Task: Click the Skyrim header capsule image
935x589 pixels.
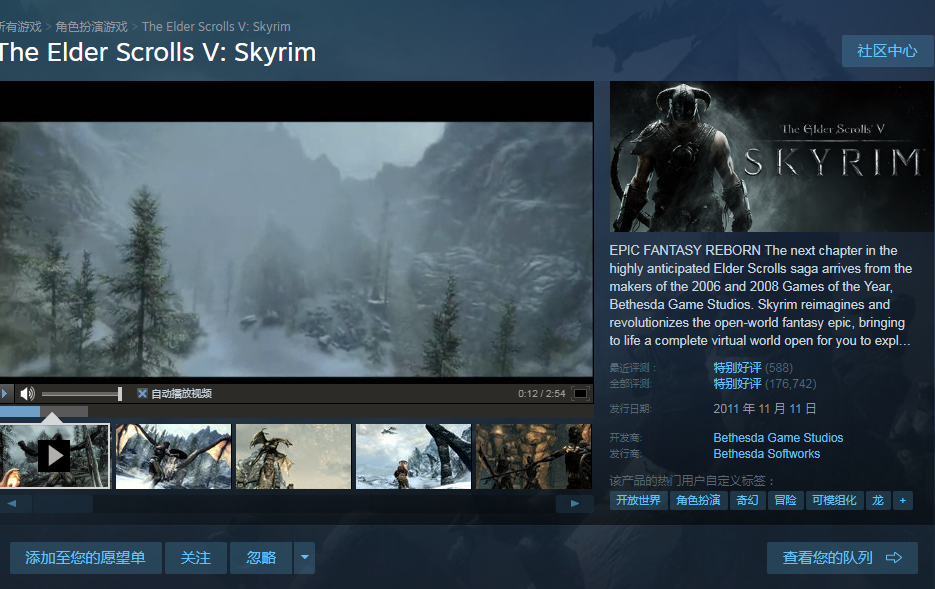Action: pos(772,156)
